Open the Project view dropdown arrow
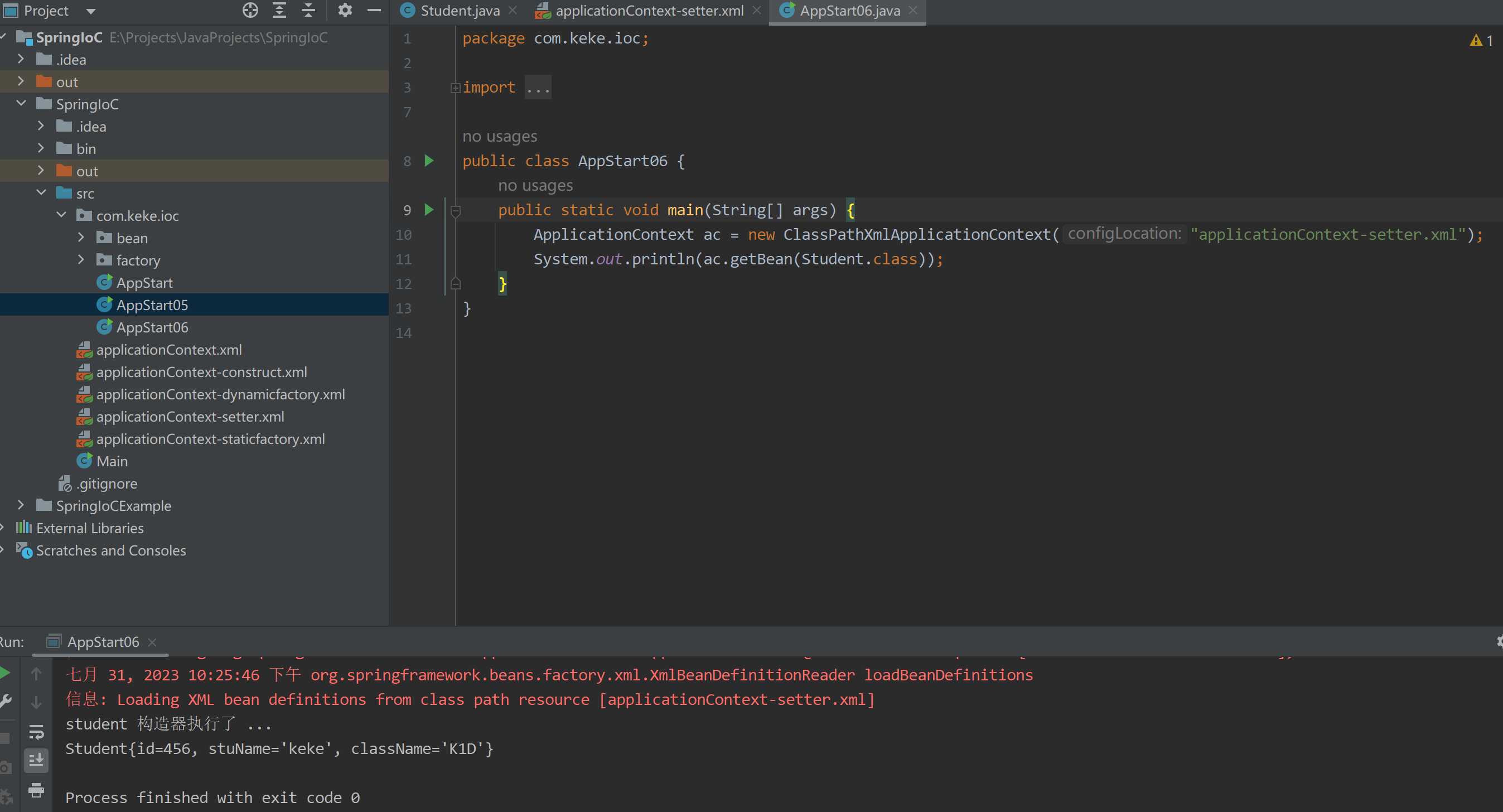The height and width of the screenshot is (812, 1503). pyautogui.click(x=90, y=11)
